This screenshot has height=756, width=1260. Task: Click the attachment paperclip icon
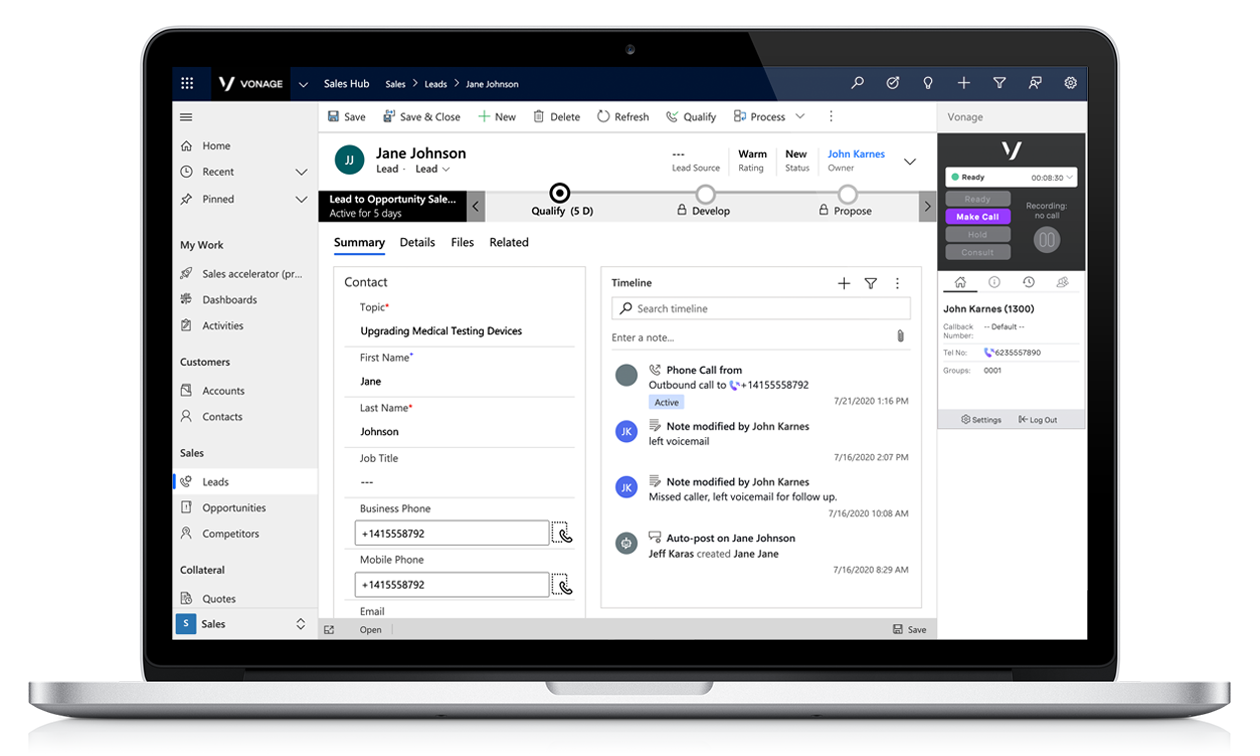900,337
